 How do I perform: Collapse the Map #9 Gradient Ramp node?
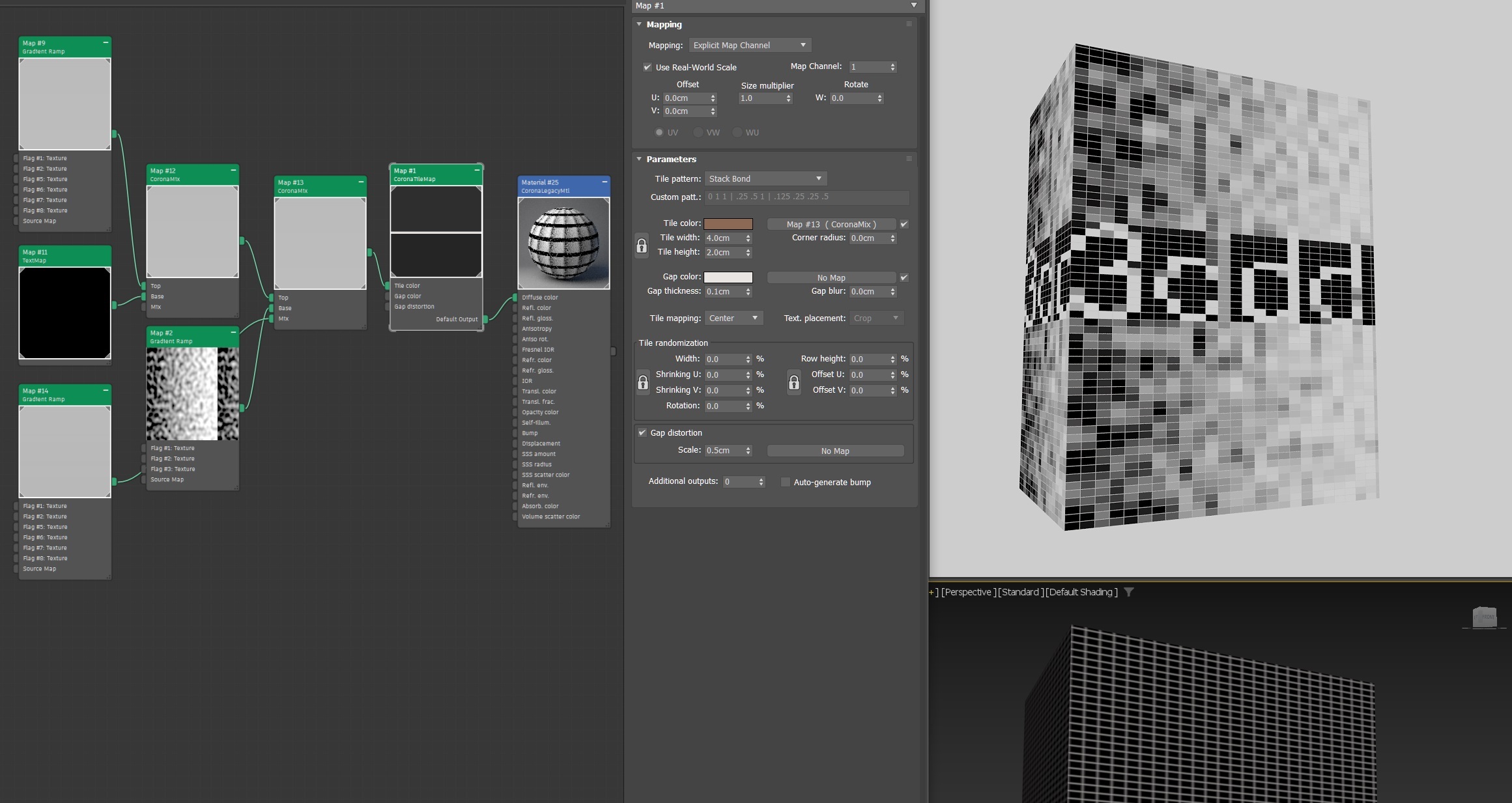click(106, 42)
